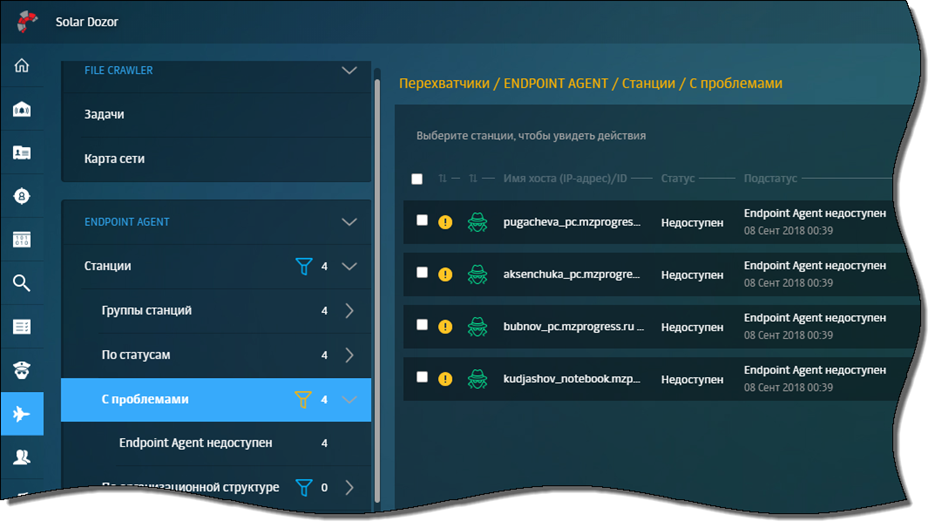
Task: Check the pugacheva_pc station checkbox
Action: 422,220
